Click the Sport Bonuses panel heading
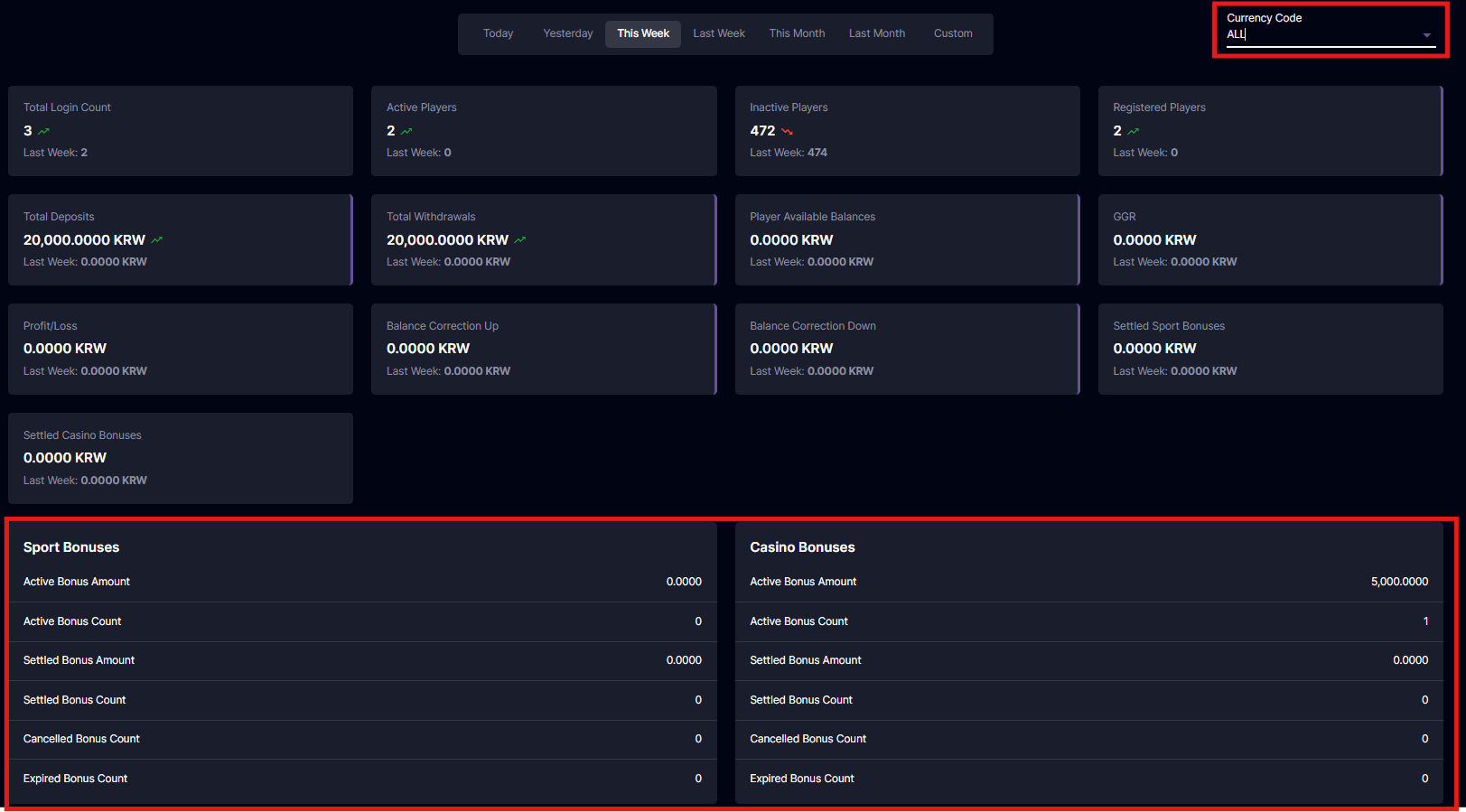1466x812 pixels. [71, 547]
